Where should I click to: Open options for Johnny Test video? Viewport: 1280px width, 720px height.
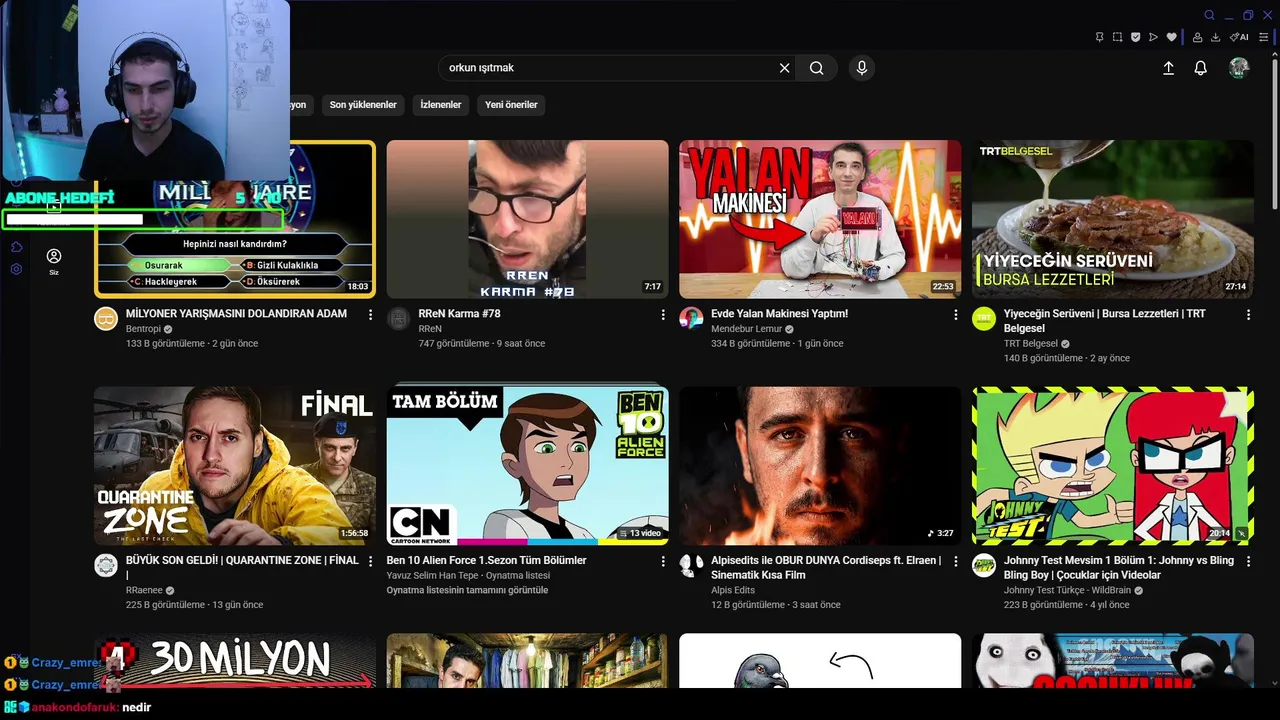[1248, 561]
